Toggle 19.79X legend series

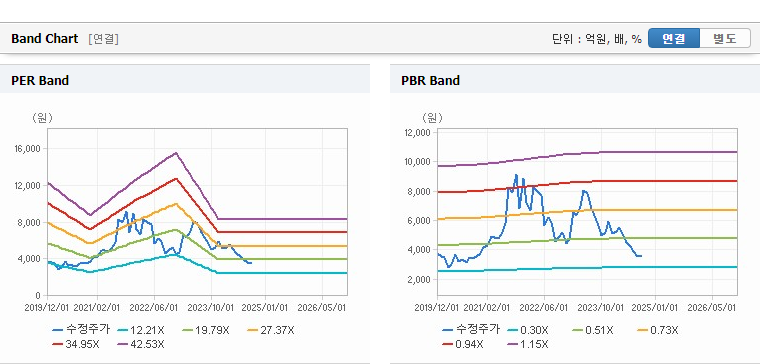pos(206,331)
